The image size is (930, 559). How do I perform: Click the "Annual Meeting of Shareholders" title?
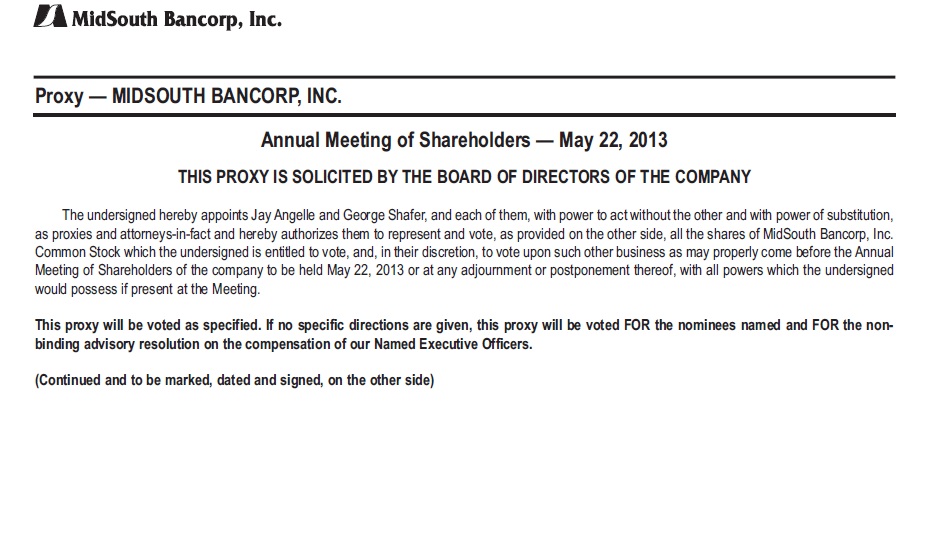click(x=388, y=140)
